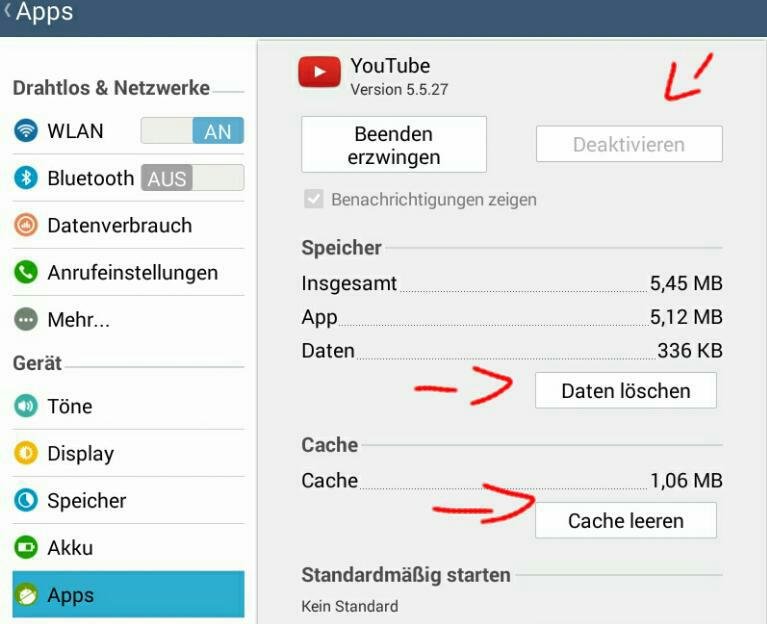767x624 pixels.
Task: Tap the Cache 1,06 MB row
Action: pos(512,480)
